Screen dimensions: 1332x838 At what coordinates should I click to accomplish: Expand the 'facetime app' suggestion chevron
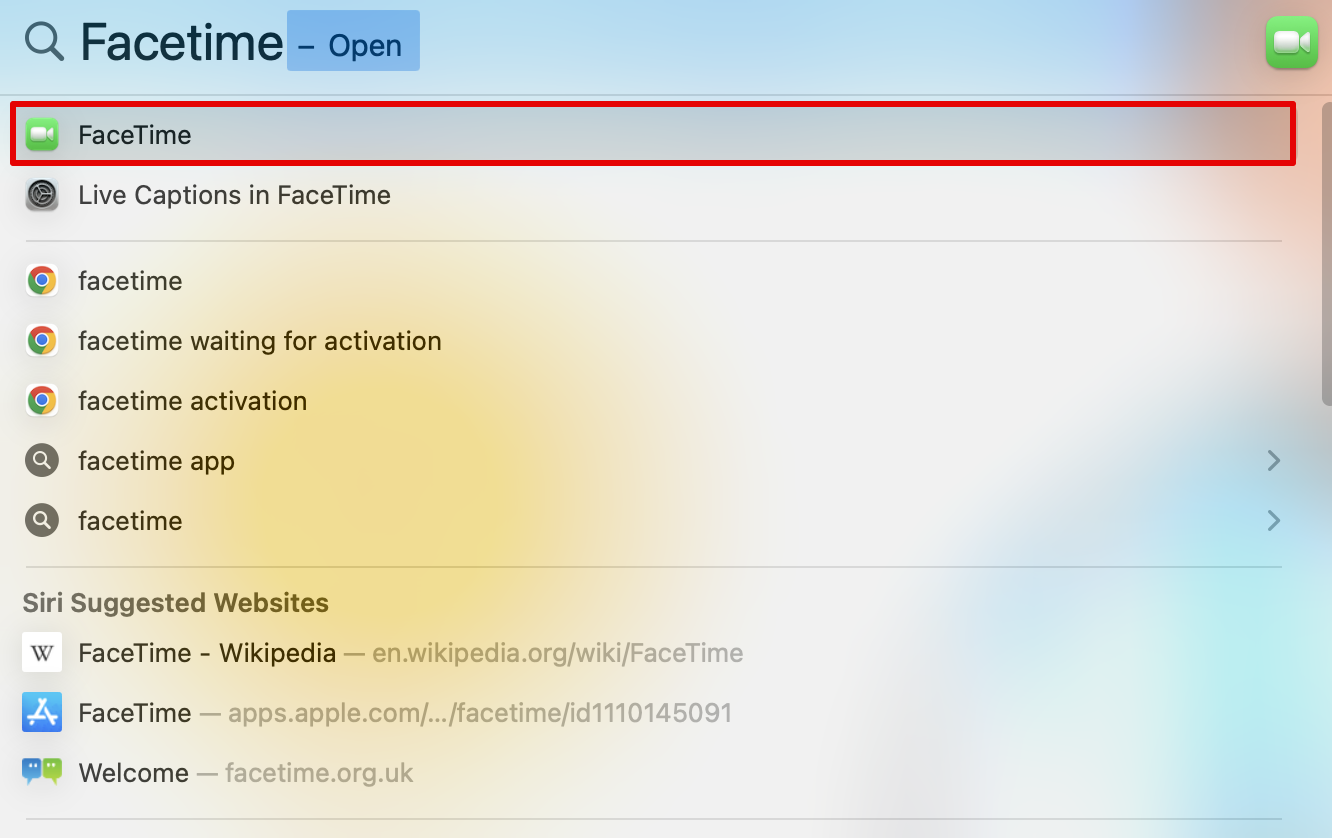tap(1273, 461)
